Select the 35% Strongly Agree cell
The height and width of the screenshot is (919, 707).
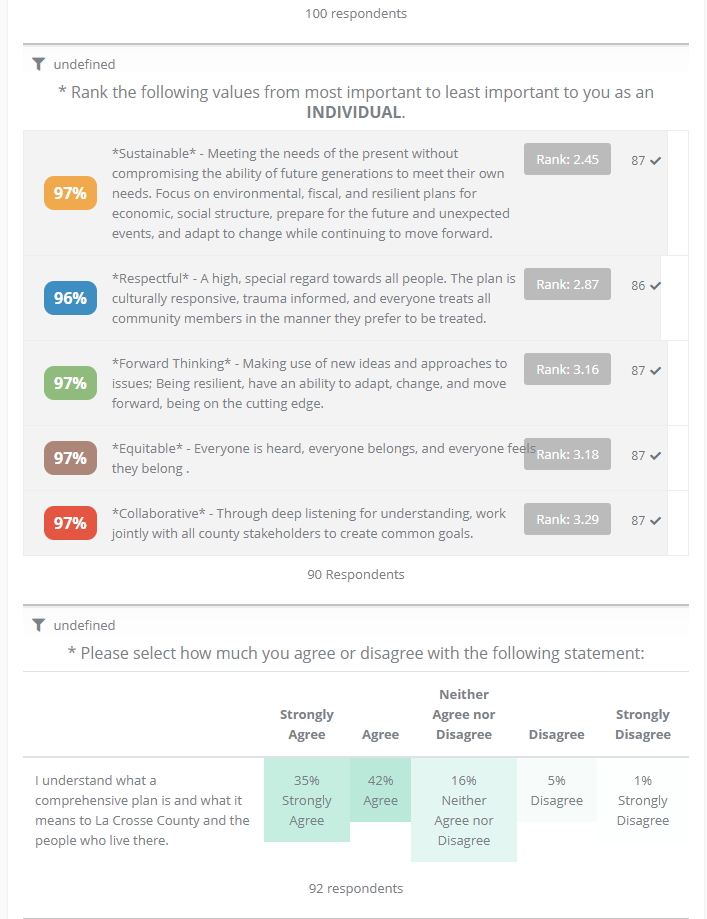click(307, 800)
